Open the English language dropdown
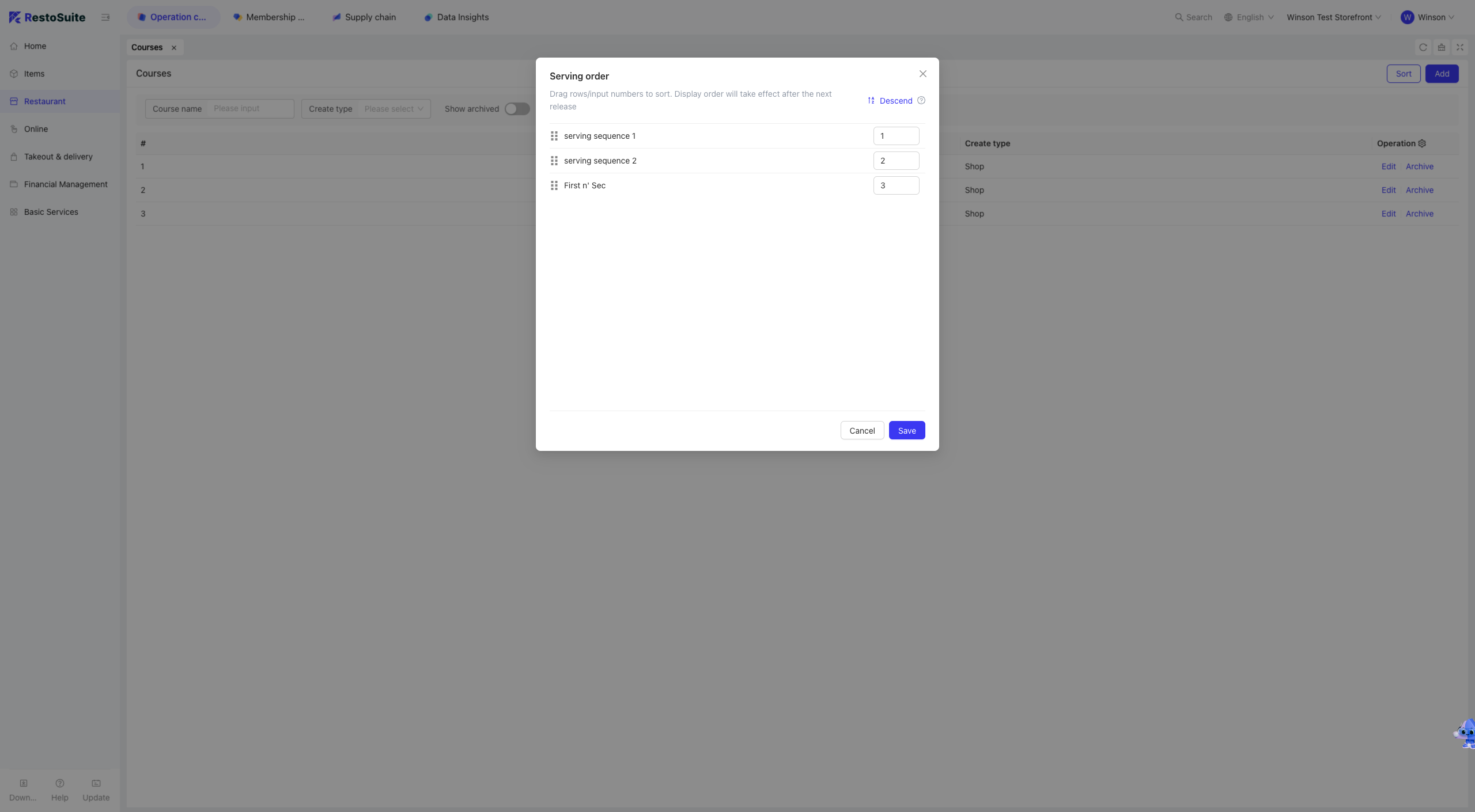 [x=1249, y=17]
